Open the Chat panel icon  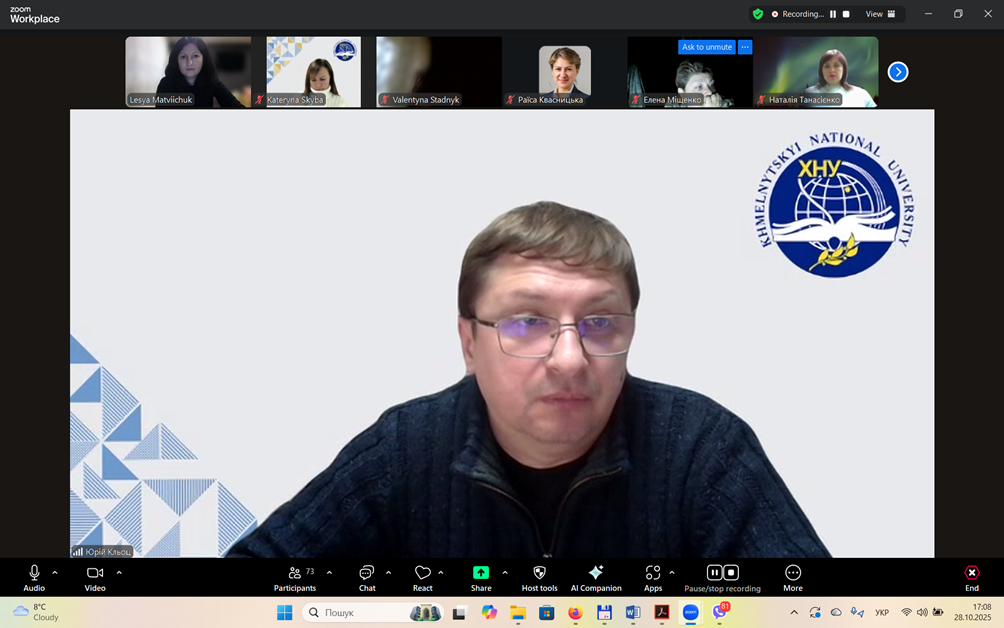click(367, 573)
